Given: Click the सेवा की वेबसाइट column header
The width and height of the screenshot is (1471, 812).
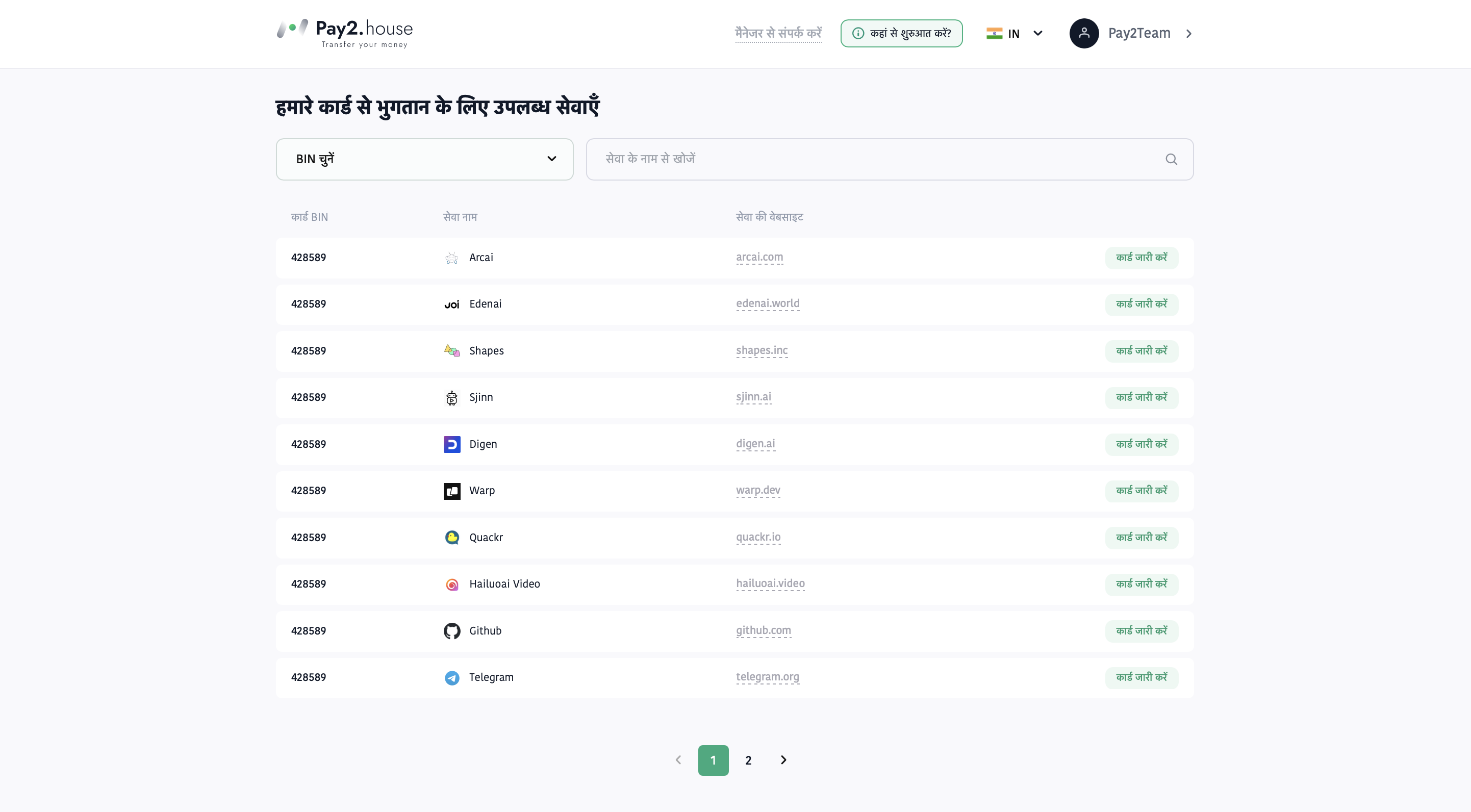Looking at the screenshot, I should tap(770, 217).
